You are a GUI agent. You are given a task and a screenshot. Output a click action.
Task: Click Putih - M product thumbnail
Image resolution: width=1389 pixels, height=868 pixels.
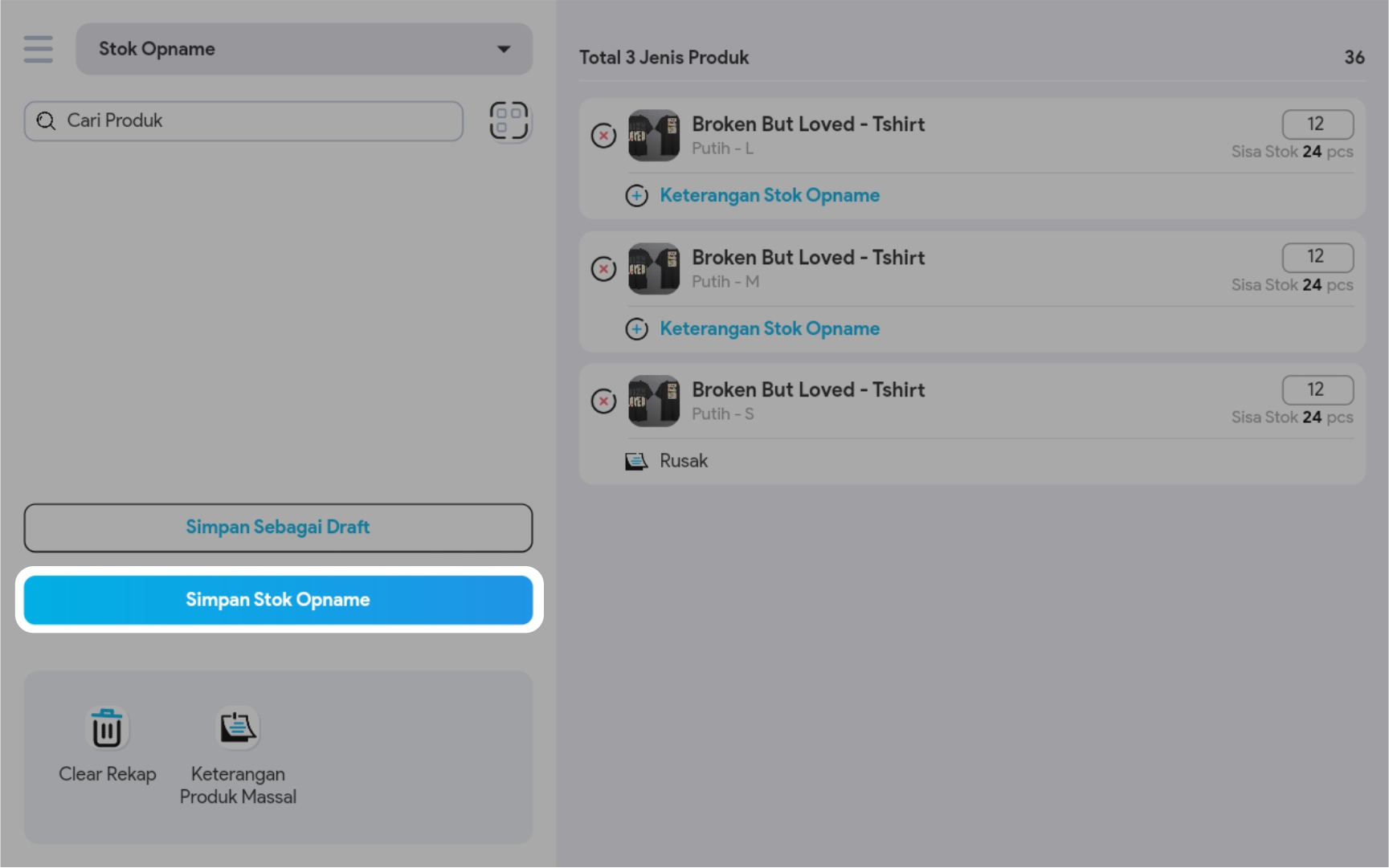pos(654,269)
